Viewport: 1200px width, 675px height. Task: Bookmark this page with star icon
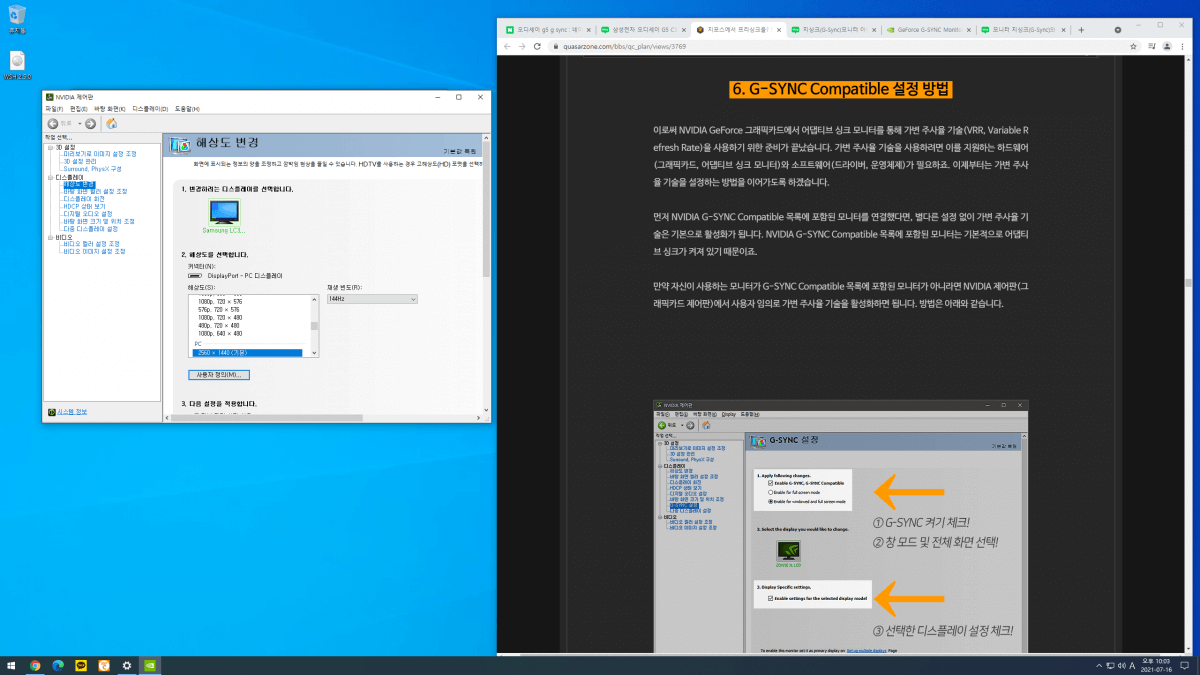click(1133, 46)
